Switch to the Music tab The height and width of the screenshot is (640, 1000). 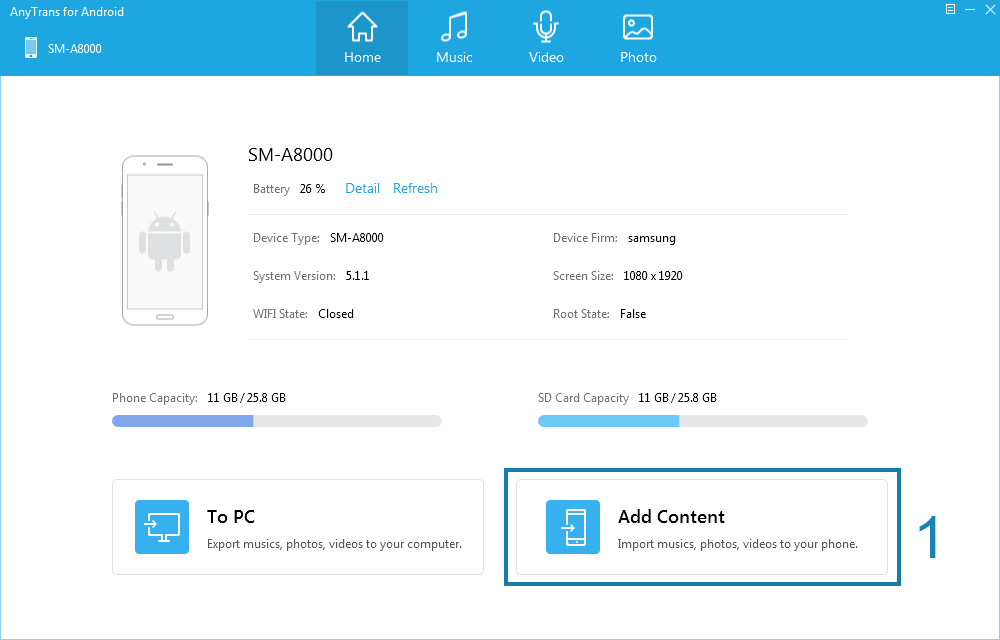click(x=454, y=38)
